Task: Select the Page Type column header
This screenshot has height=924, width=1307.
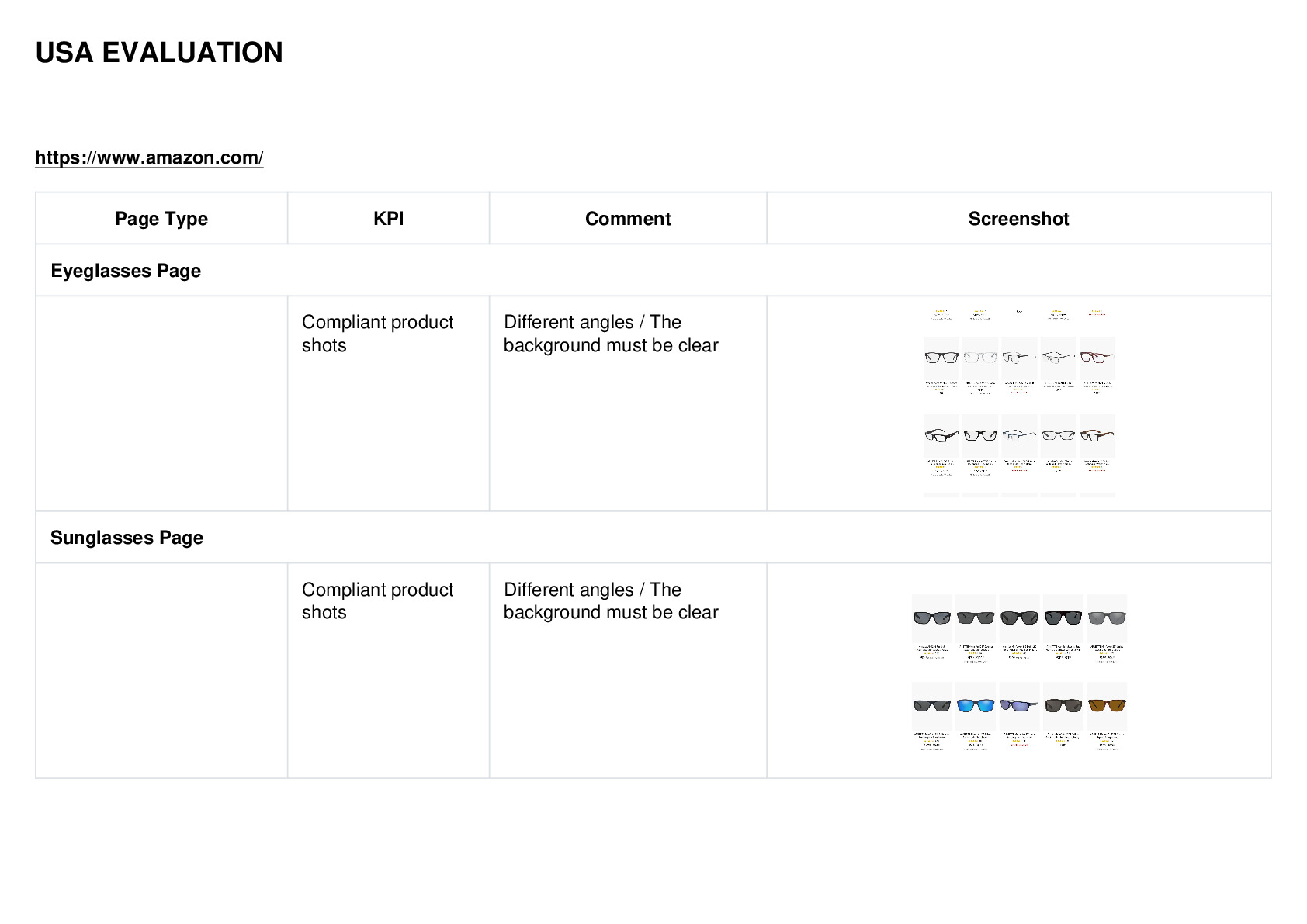Action: (161, 219)
